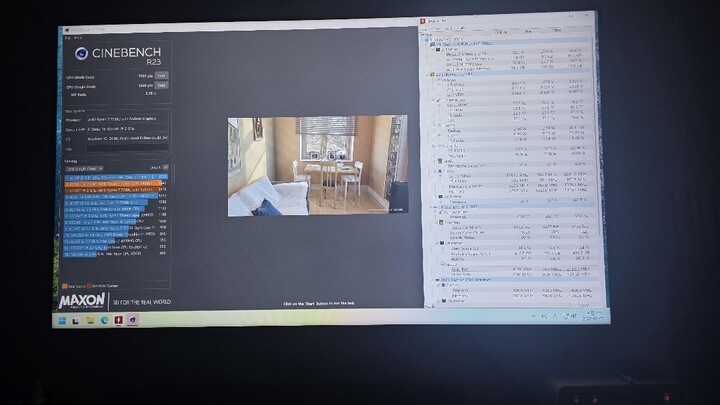Click the orange Your Score legend swatch
The image size is (720, 405).
click(65, 287)
